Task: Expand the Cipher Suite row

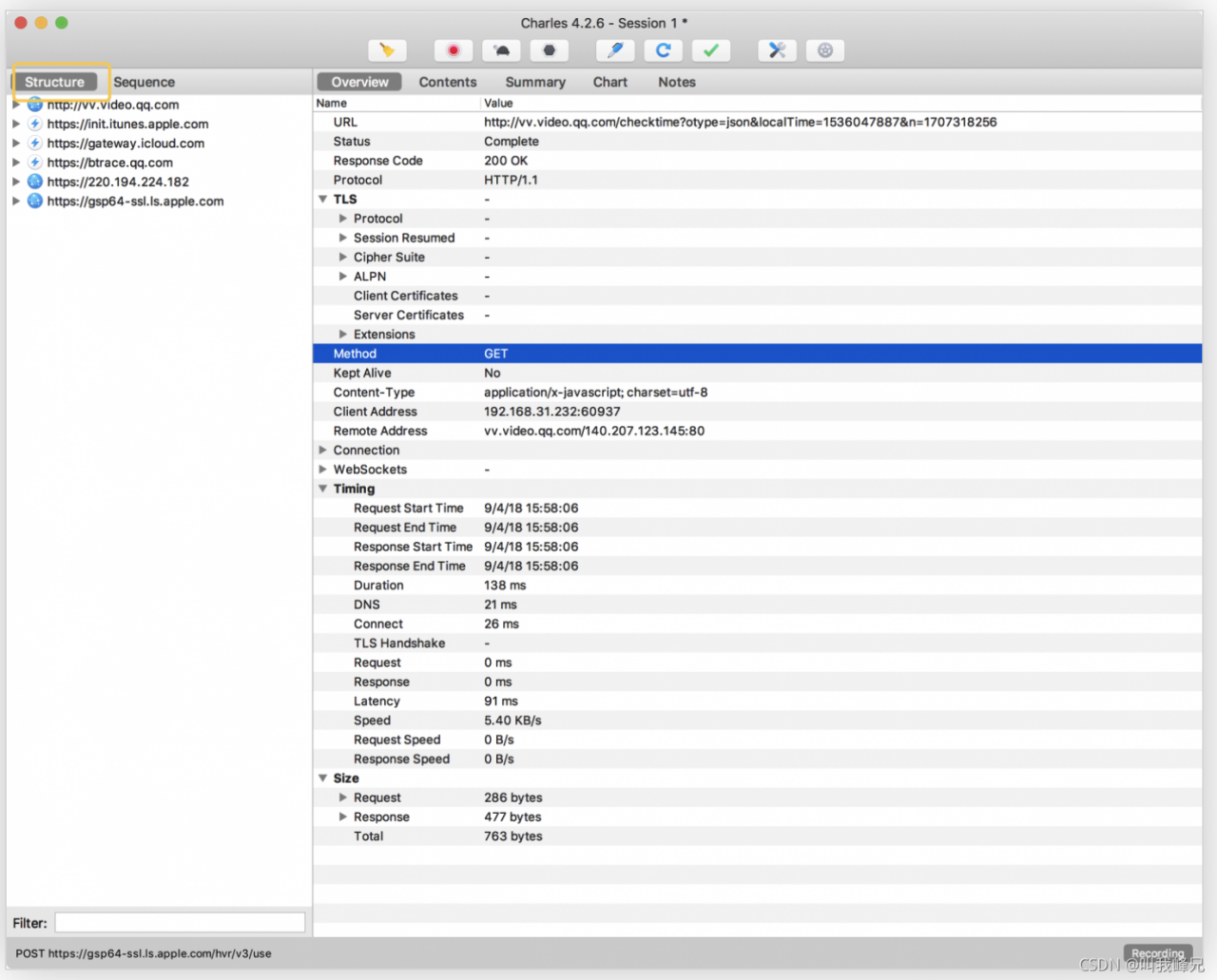Action: tap(343, 258)
